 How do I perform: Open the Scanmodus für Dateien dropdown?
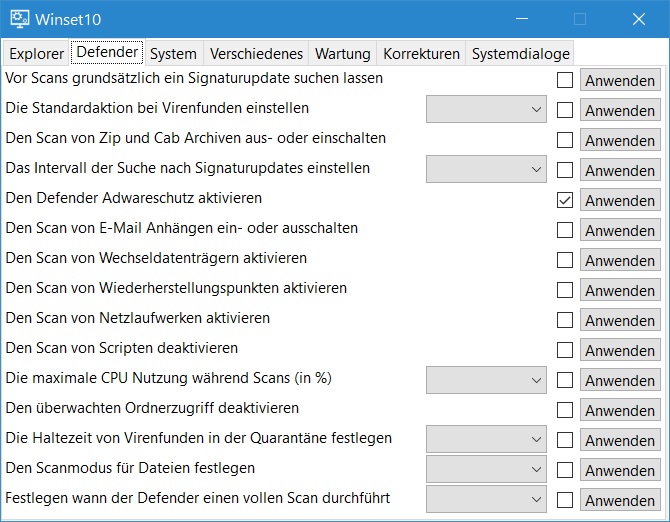coord(486,470)
